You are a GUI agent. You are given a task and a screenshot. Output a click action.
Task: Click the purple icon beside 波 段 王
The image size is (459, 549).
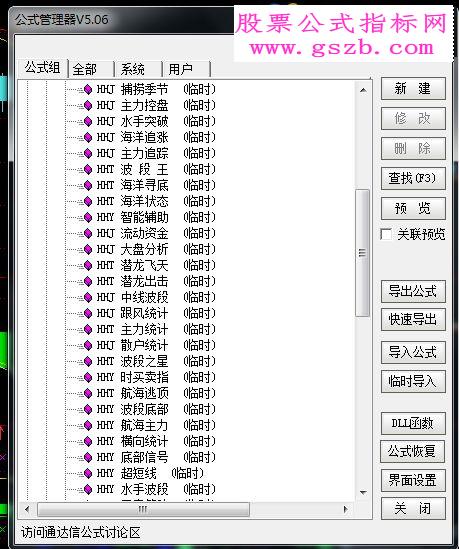click(88, 169)
